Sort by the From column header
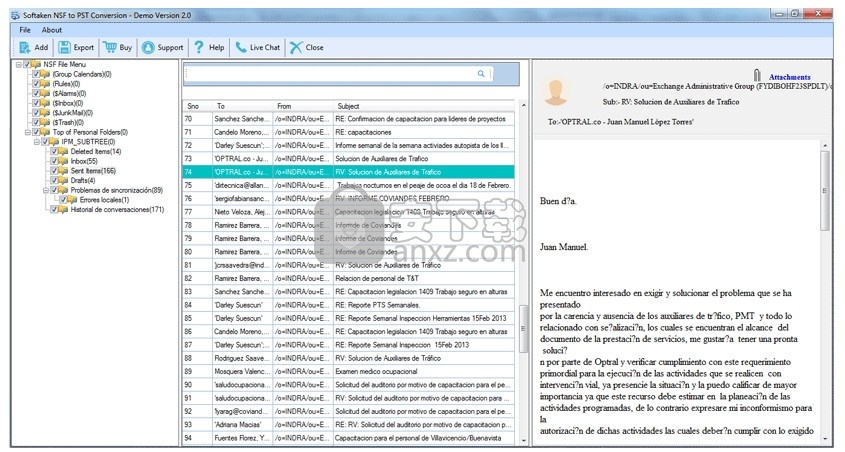This screenshot has width=845, height=452. [x=303, y=106]
